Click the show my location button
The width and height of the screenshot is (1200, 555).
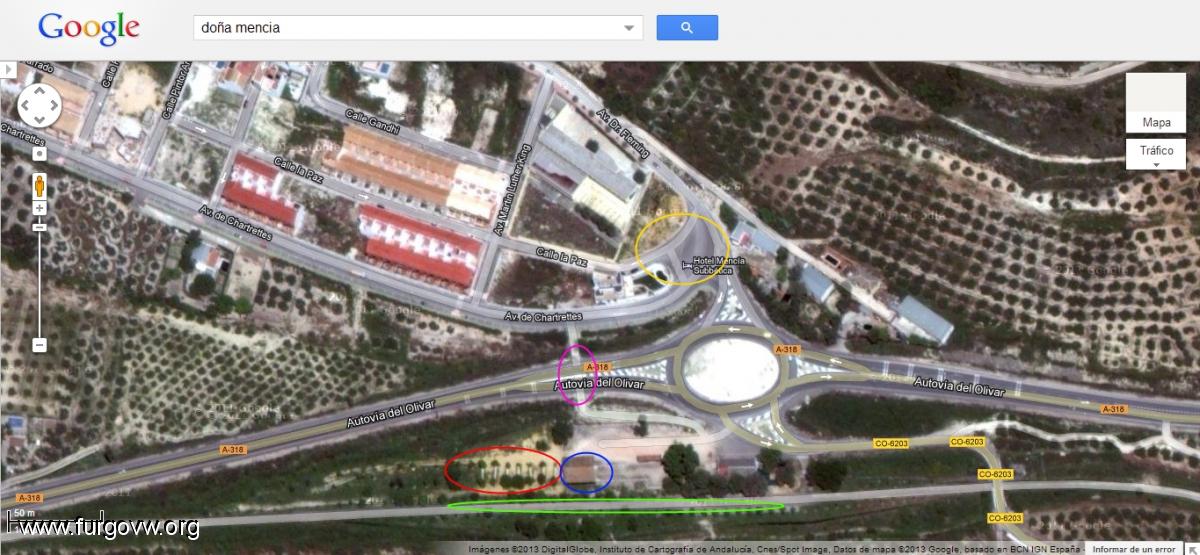(x=40, y=155)
